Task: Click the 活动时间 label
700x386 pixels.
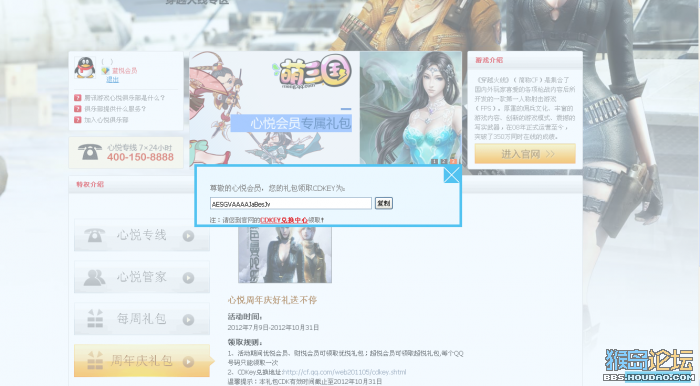Action: click(245, 317)
